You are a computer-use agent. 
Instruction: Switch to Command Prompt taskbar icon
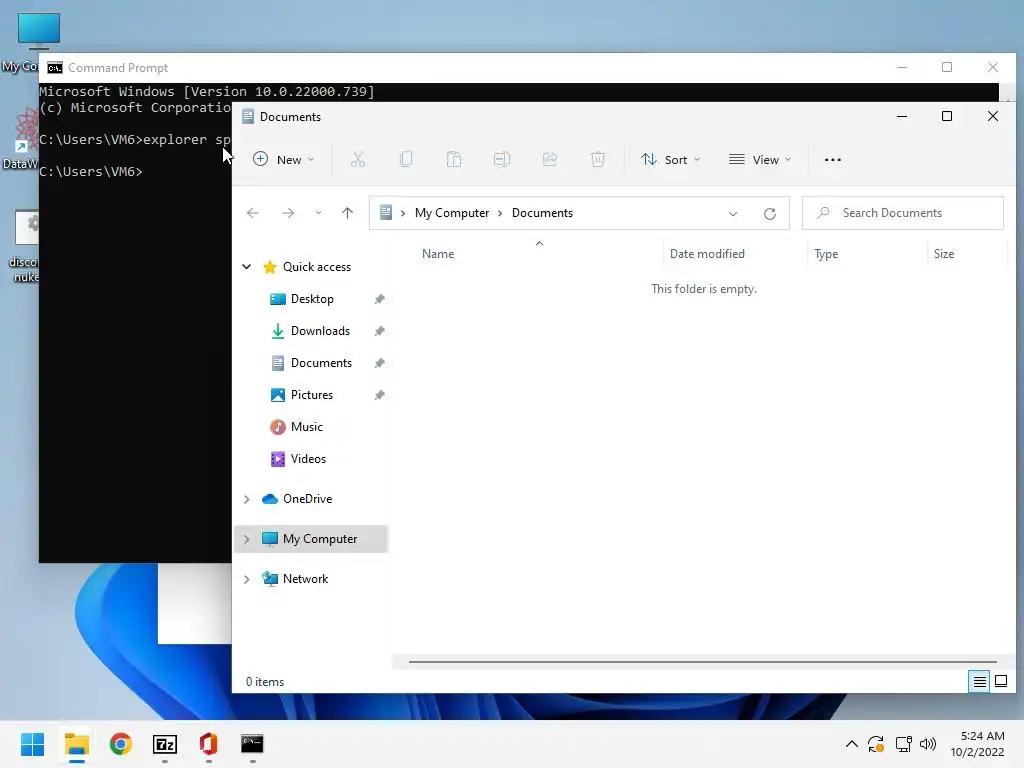click(252, 744)
